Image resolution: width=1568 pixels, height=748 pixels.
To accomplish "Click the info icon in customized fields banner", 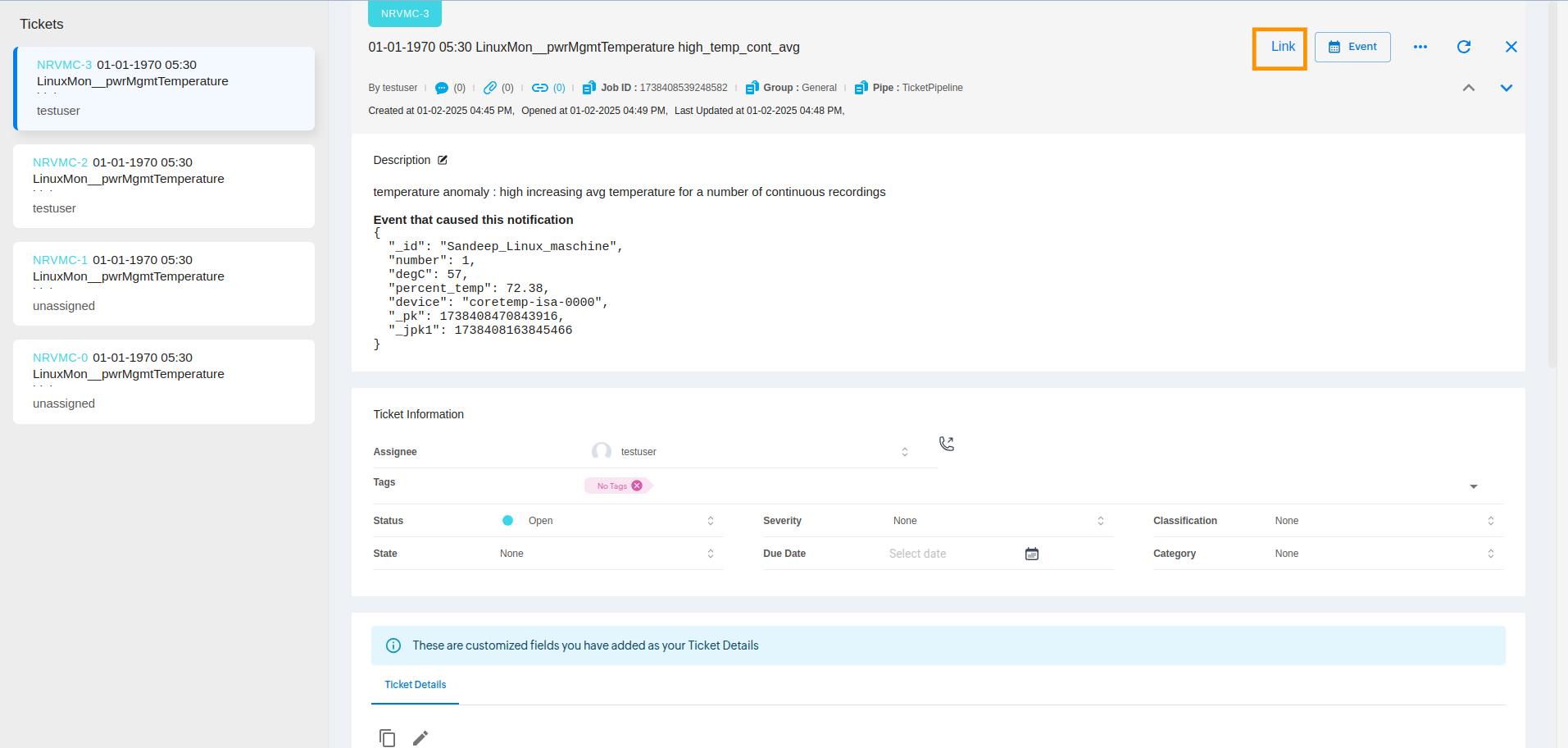I will (393, 645).
